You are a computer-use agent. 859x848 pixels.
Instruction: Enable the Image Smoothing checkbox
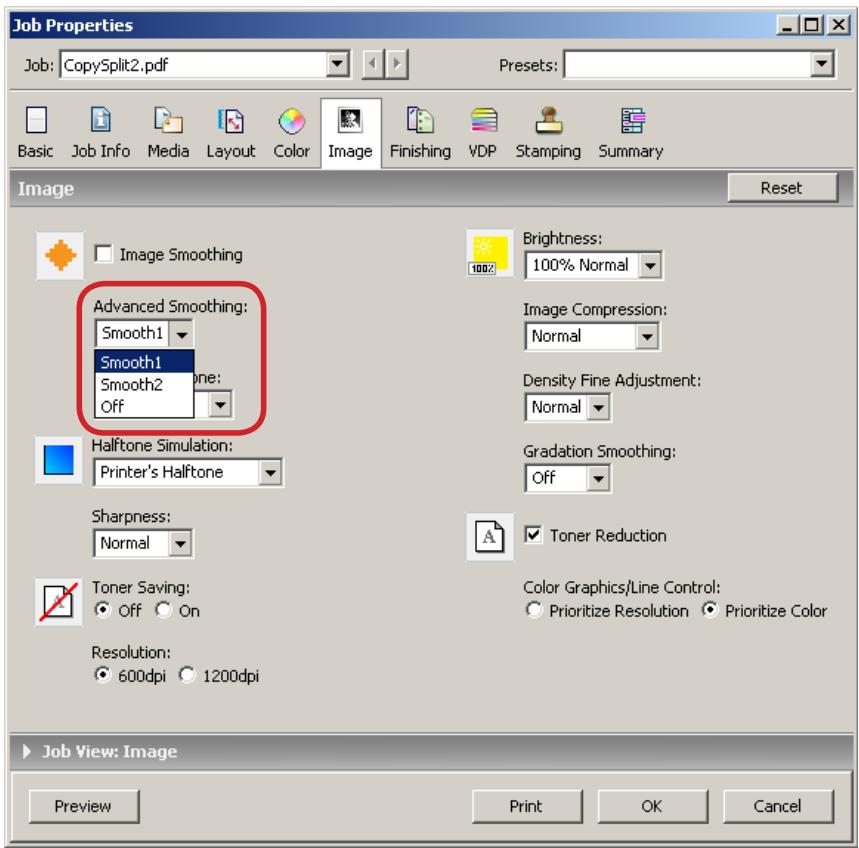103,254
